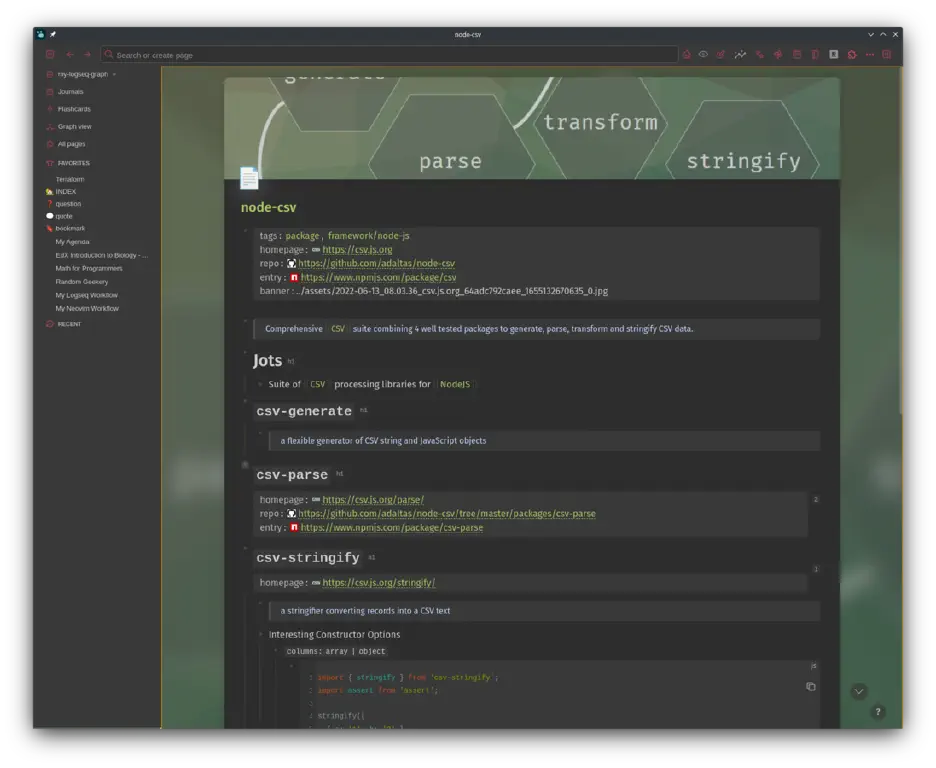Click the Search or create page field
Viewport: 936px width, 768px height.
point(389,55)
